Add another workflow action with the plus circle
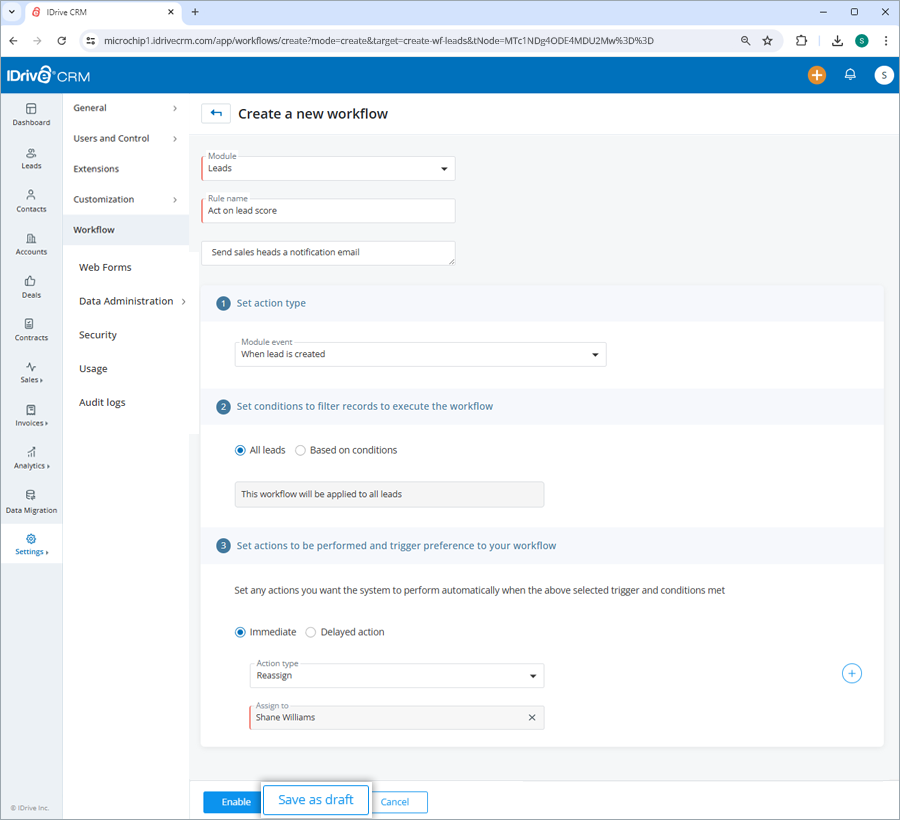 (851, 673)
